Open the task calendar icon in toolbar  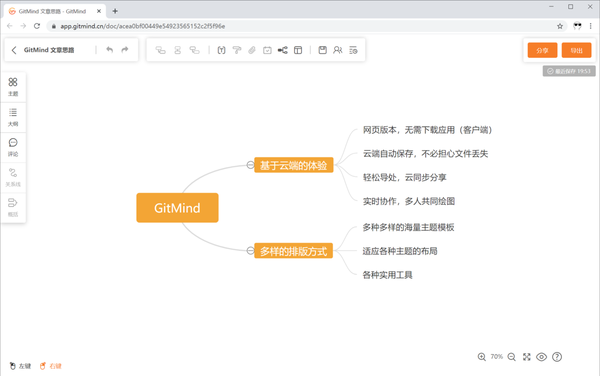[x=267, y=50]
